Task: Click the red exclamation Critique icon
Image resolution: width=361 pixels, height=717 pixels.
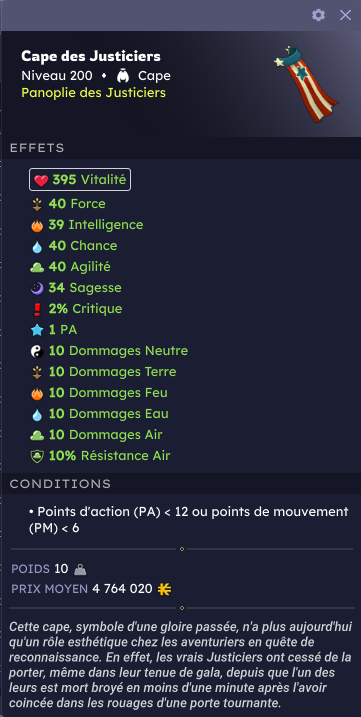Action: [x=37, y=310]
